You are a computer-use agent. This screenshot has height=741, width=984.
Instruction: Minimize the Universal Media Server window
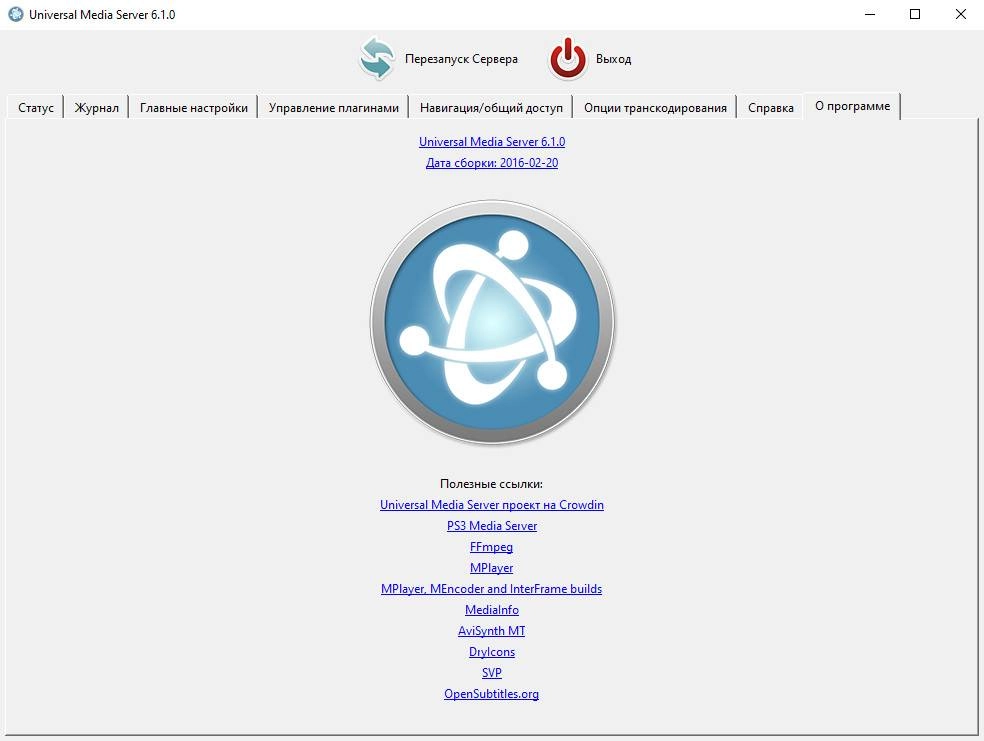(x=870, y=14)
